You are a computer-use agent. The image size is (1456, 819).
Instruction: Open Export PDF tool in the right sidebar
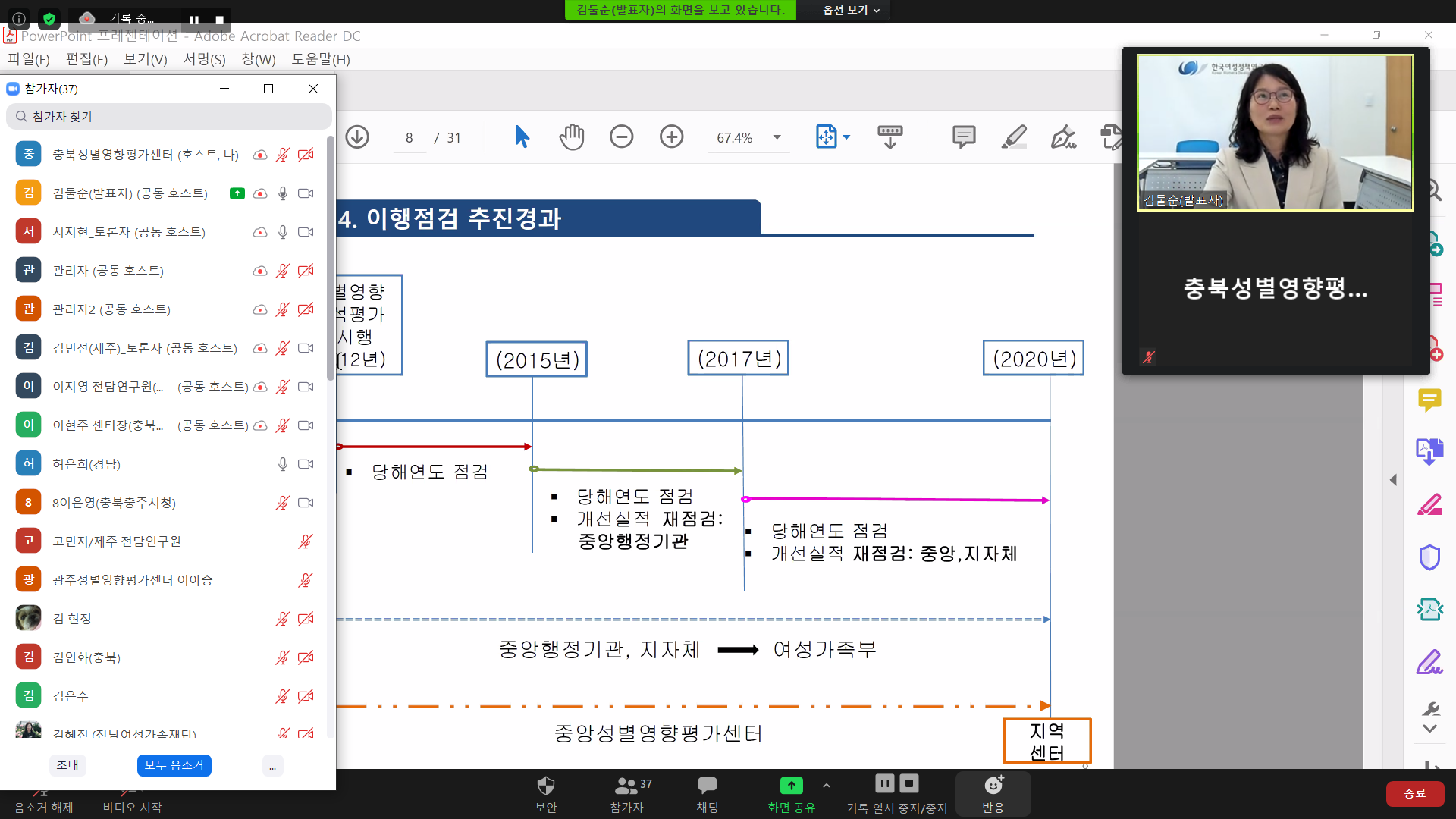[1429, 451]
